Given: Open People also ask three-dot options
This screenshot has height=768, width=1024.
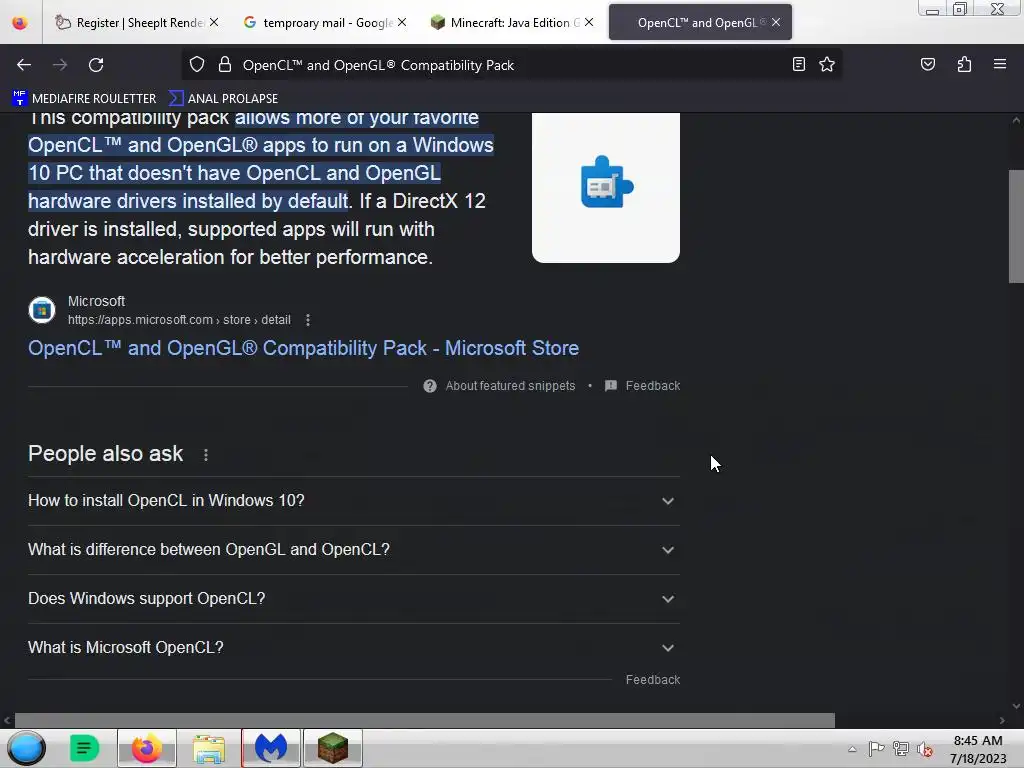Looking at the screenshot, I should tap(206, 455).
